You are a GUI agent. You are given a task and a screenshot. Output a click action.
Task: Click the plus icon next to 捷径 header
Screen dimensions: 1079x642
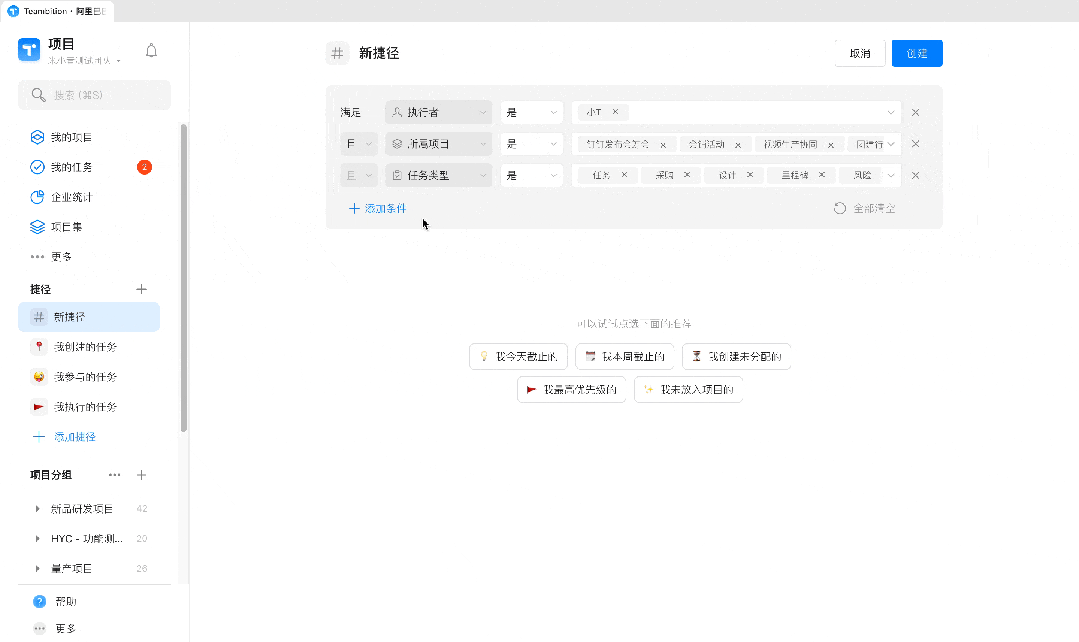click(x=141, y=289)
